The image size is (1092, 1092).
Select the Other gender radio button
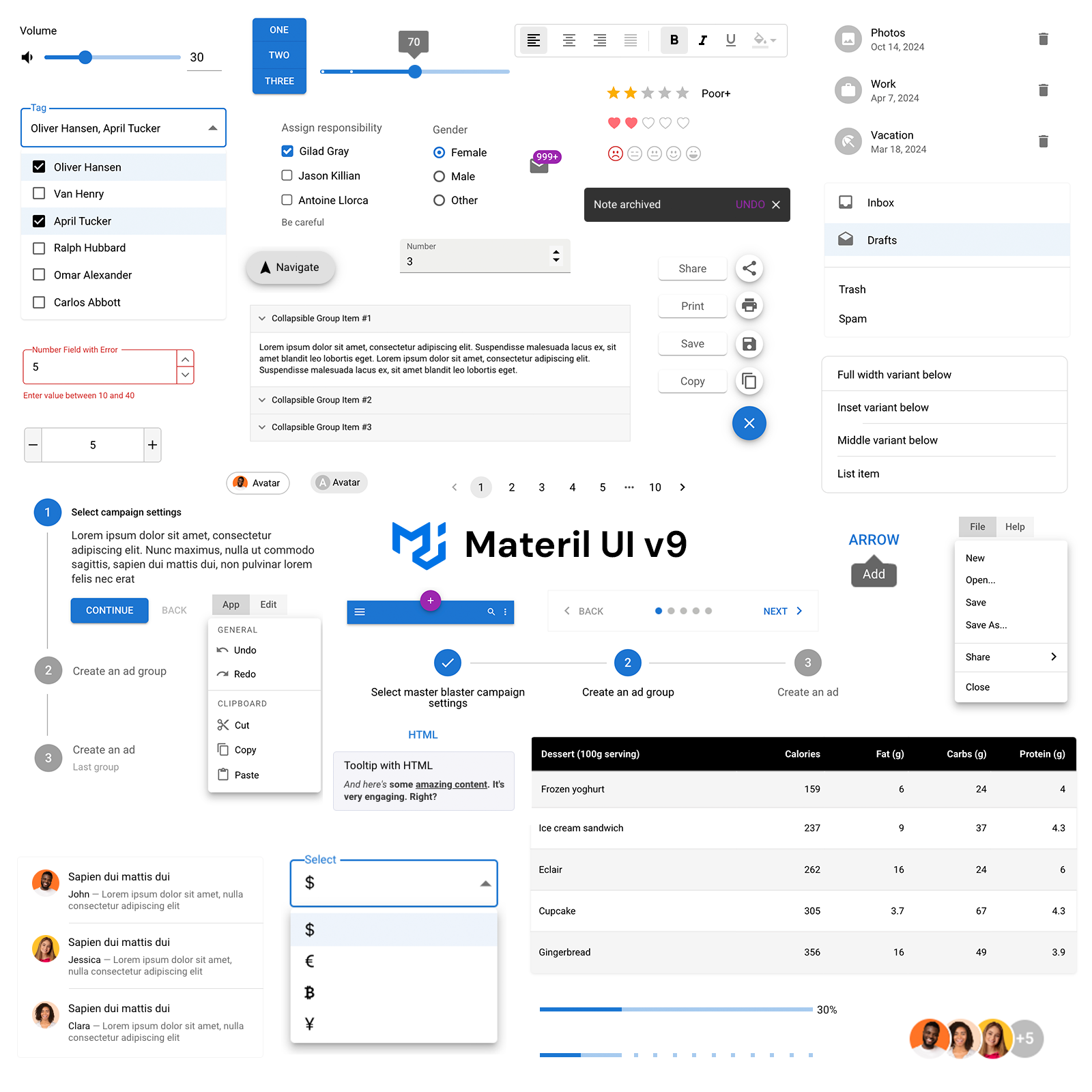click(x=440, y=200)
